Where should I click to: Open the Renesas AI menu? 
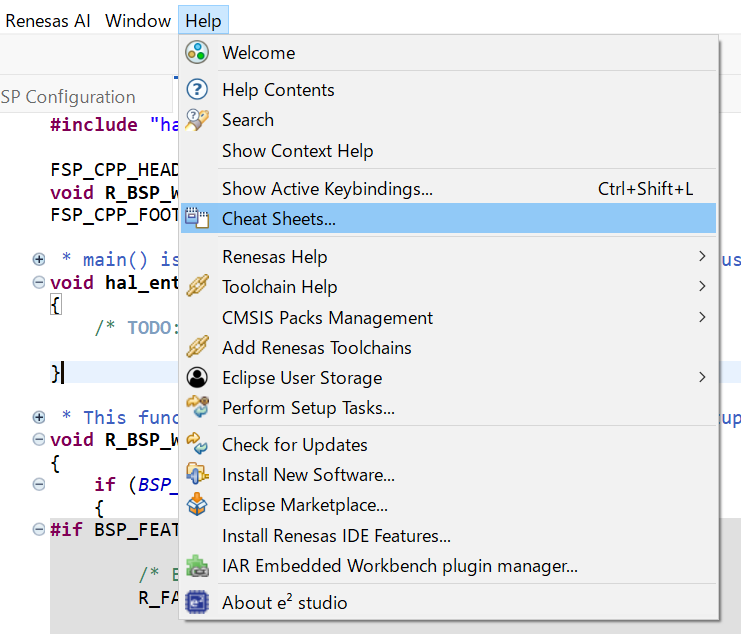(47, 20)
